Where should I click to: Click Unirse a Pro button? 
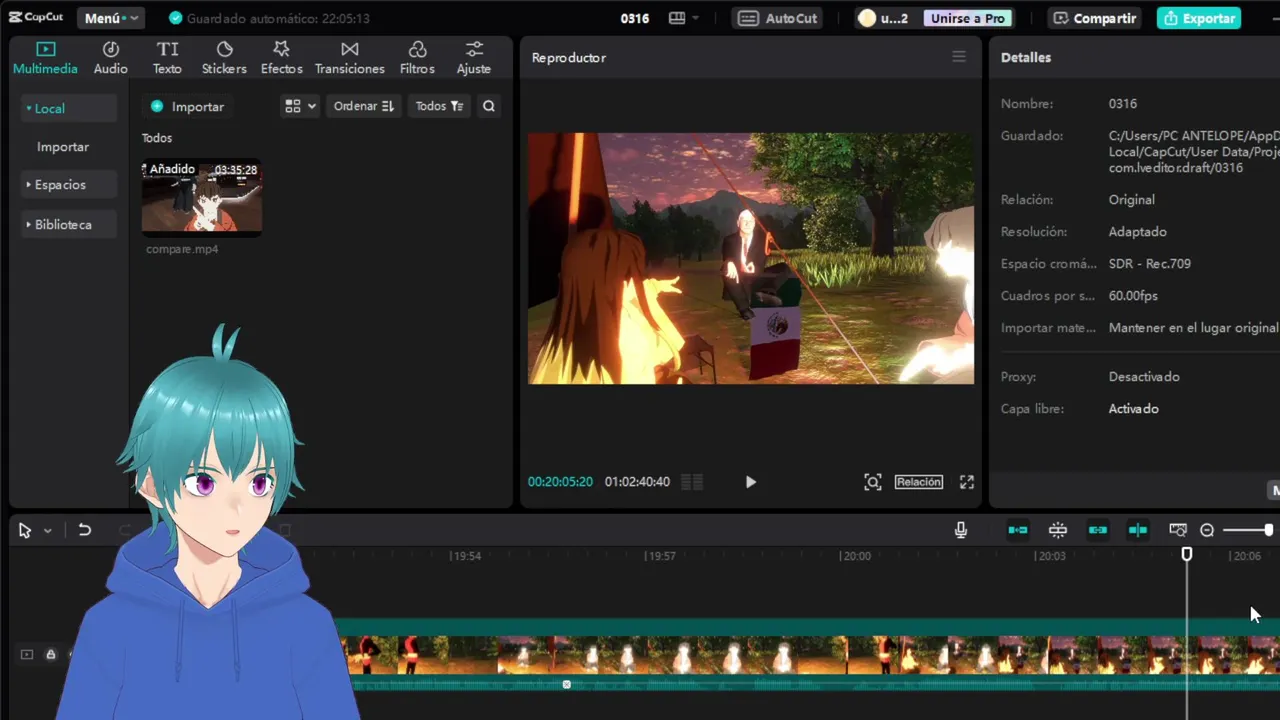(x=967, y=18)
